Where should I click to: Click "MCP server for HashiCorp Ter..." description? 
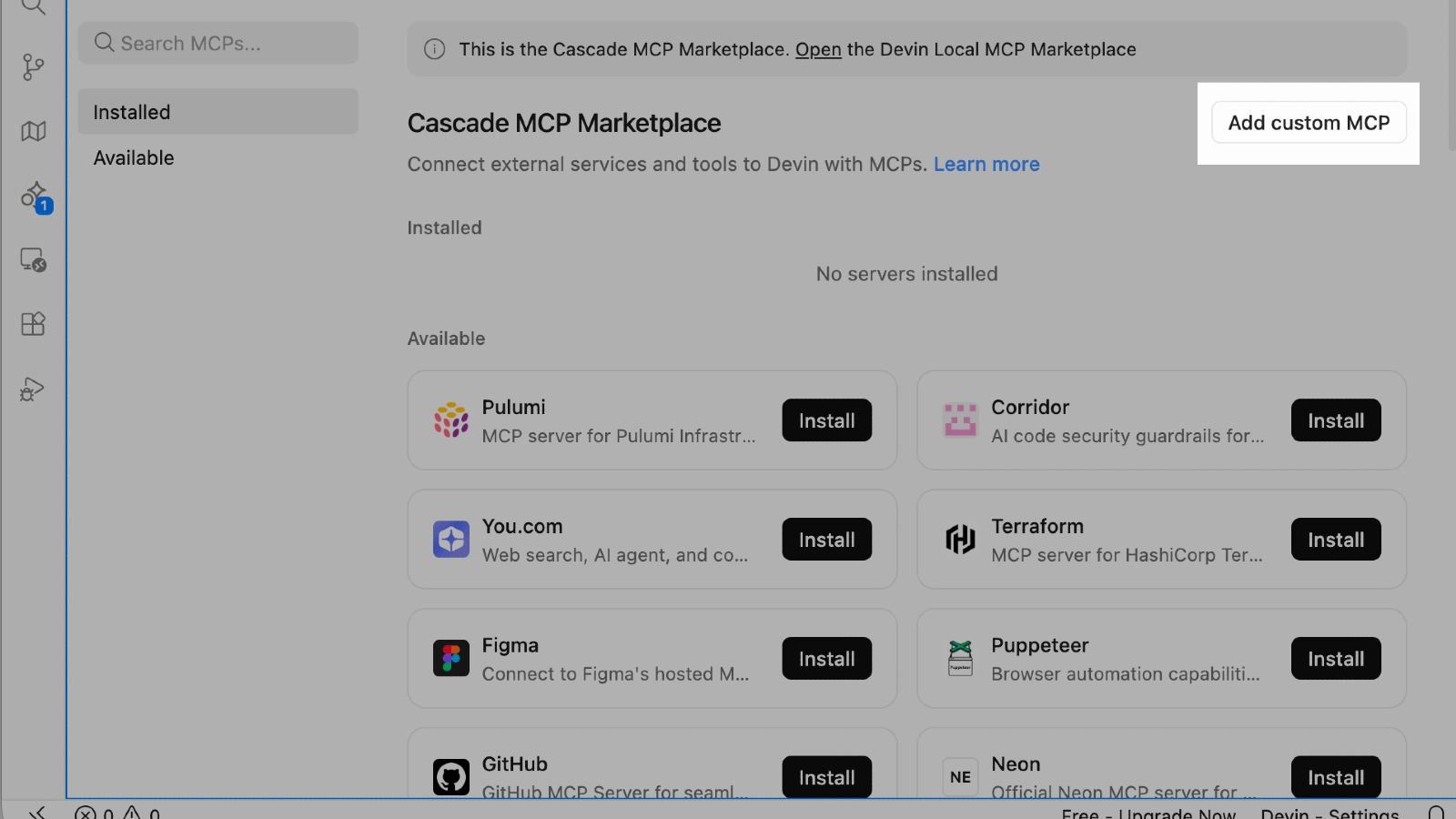coord(1127,555)
